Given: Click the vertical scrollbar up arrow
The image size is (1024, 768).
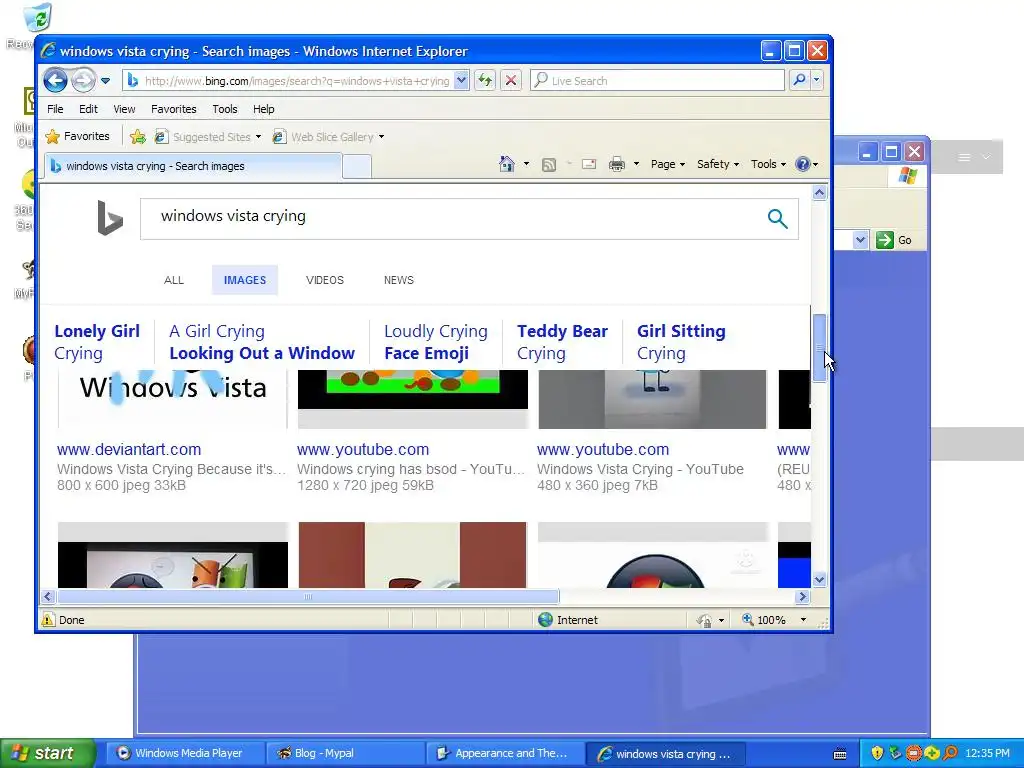Looking at the screenshot, I should coord(819,193).
